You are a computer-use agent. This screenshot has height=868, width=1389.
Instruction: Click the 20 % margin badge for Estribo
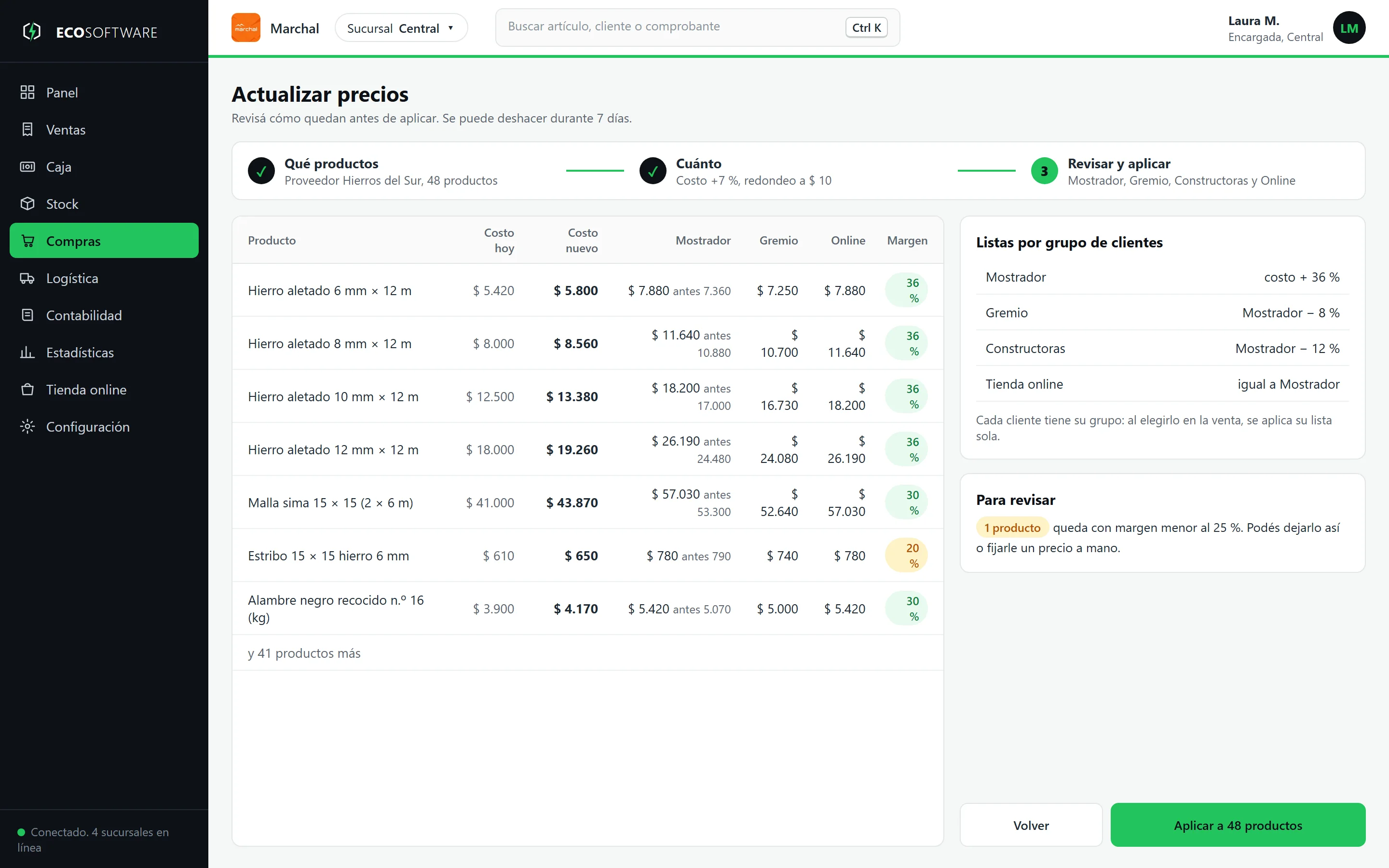coord(906,556)
